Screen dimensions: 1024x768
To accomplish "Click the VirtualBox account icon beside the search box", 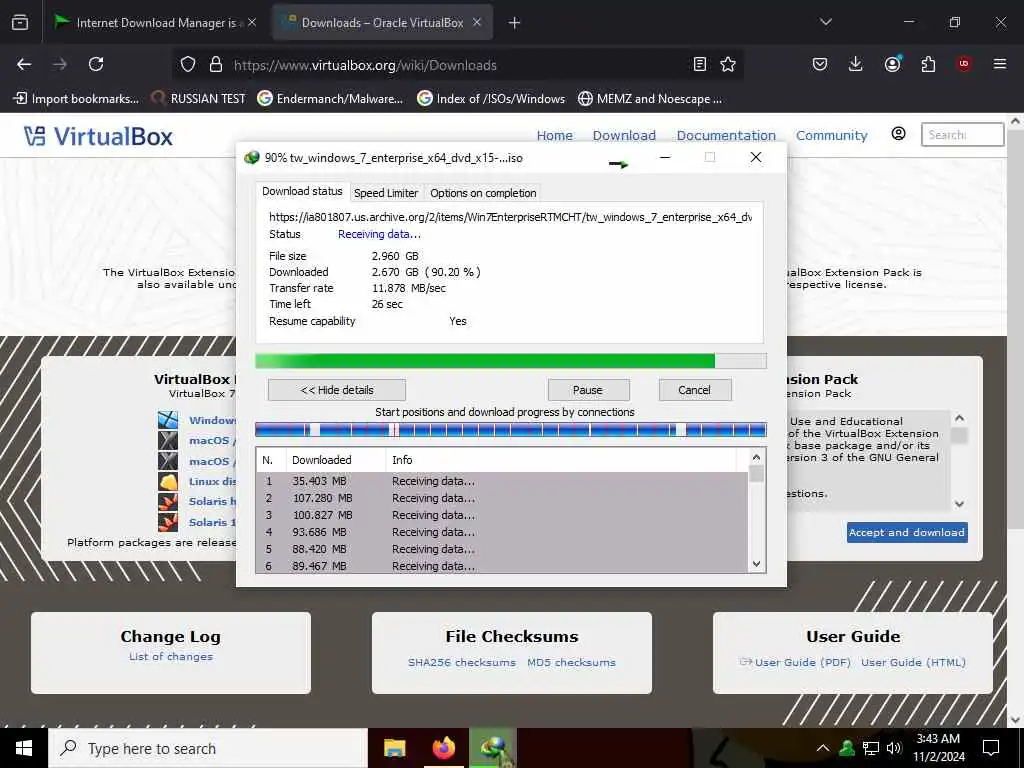I will [x=899, y=134].
